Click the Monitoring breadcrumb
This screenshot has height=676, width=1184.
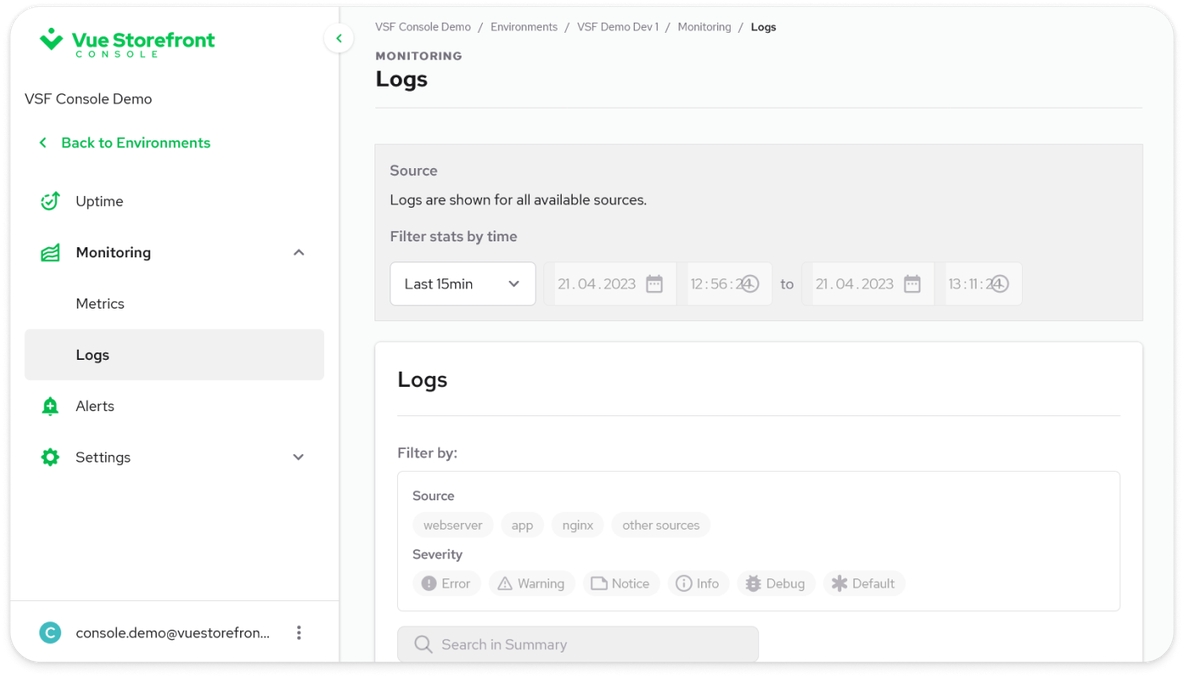(x=705, y=27)
